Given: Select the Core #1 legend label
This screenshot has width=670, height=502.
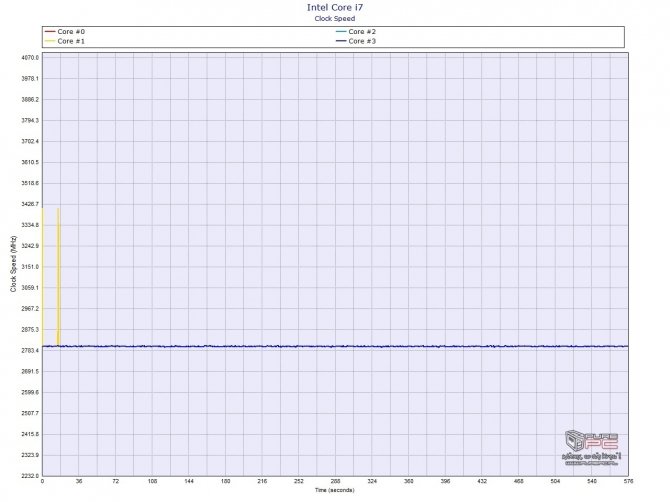Looking at the screenshot, I should 71,41.
